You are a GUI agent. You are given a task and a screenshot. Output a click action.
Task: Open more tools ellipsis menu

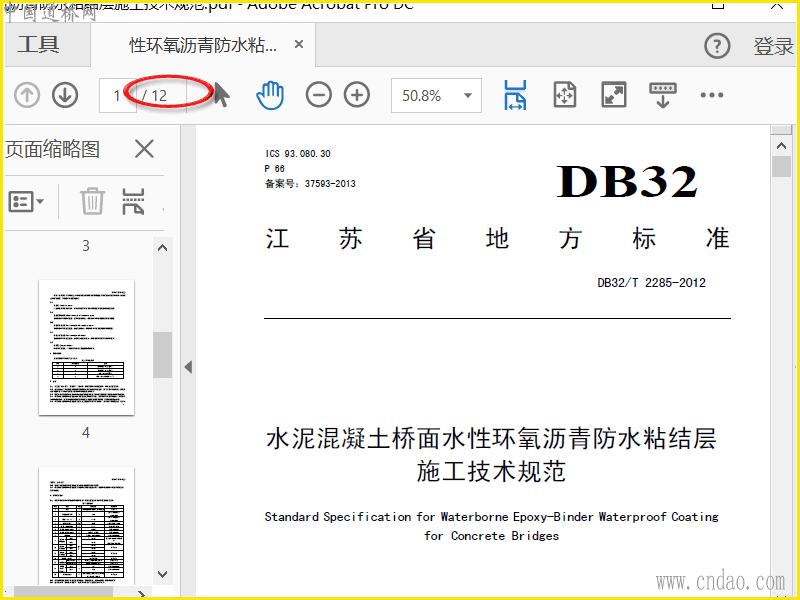[x=712, y=95]
